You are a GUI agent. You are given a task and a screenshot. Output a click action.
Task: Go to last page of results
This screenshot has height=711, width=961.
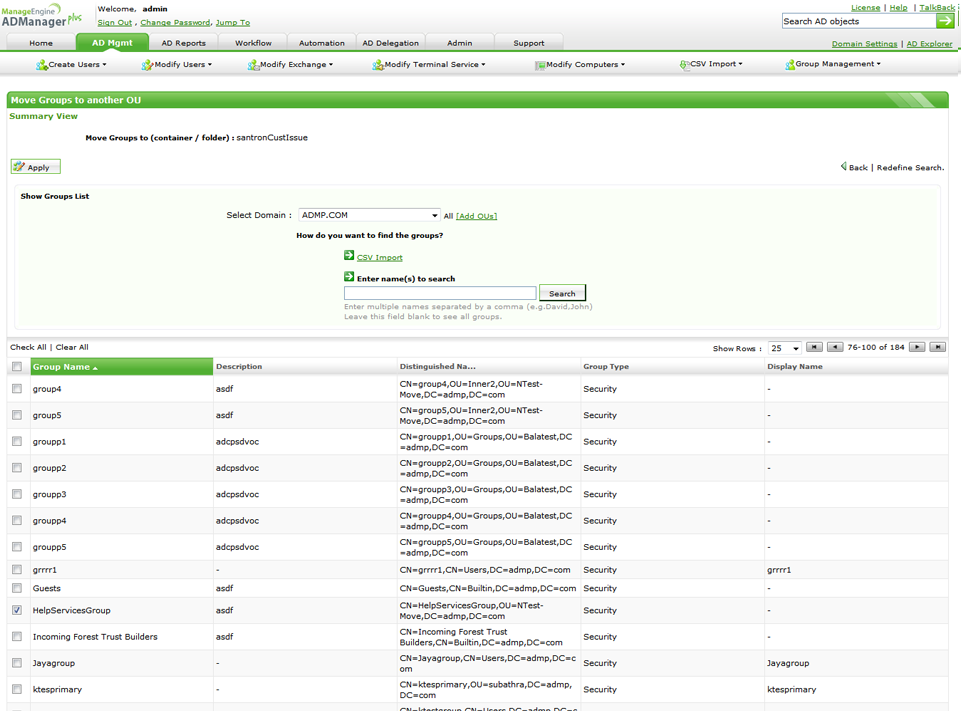(x=938, y=348)
